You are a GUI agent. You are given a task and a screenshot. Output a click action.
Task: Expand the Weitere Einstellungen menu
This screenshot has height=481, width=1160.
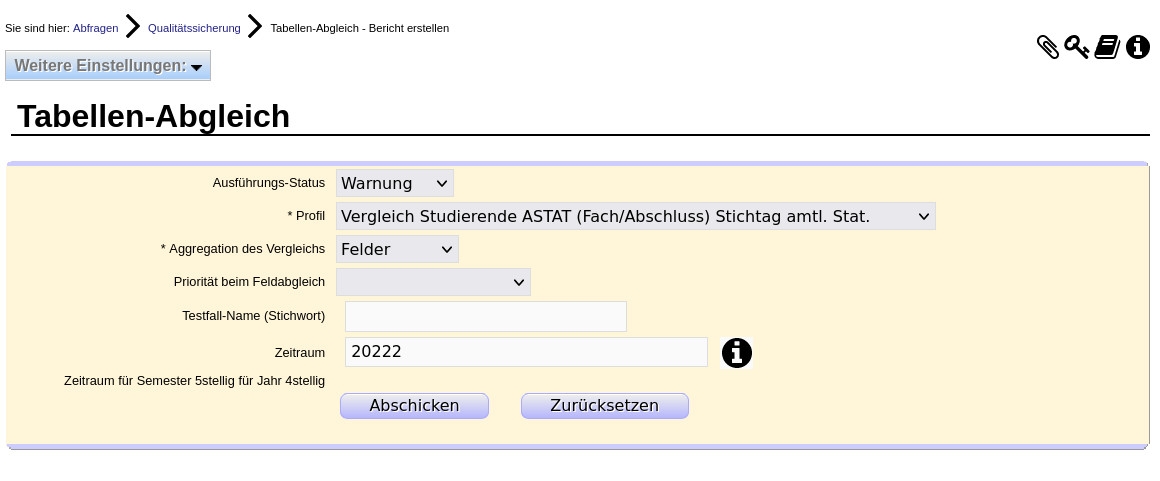tap(108, 65)
